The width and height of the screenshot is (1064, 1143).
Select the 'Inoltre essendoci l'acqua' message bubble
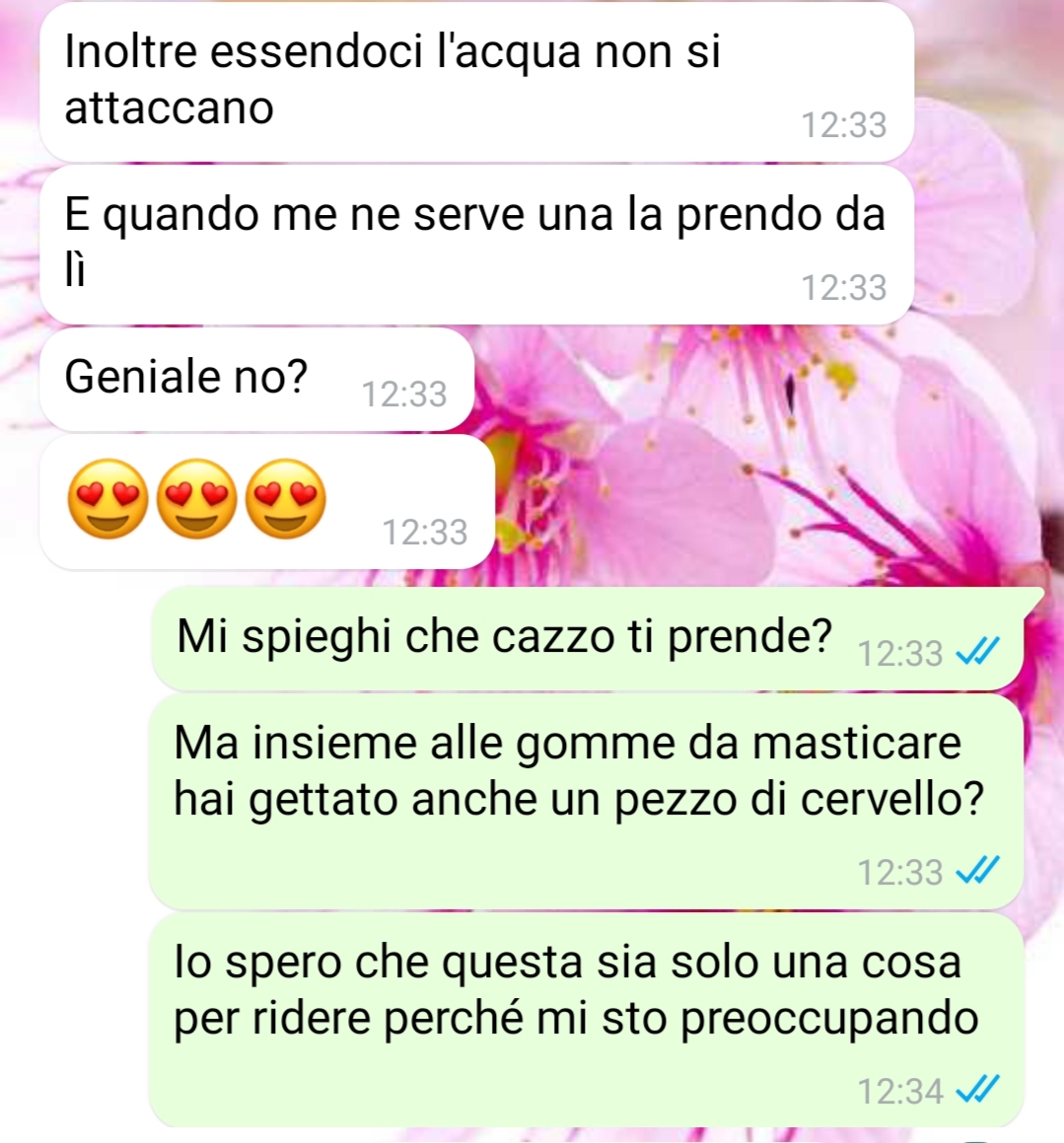(x=476, y=82)
